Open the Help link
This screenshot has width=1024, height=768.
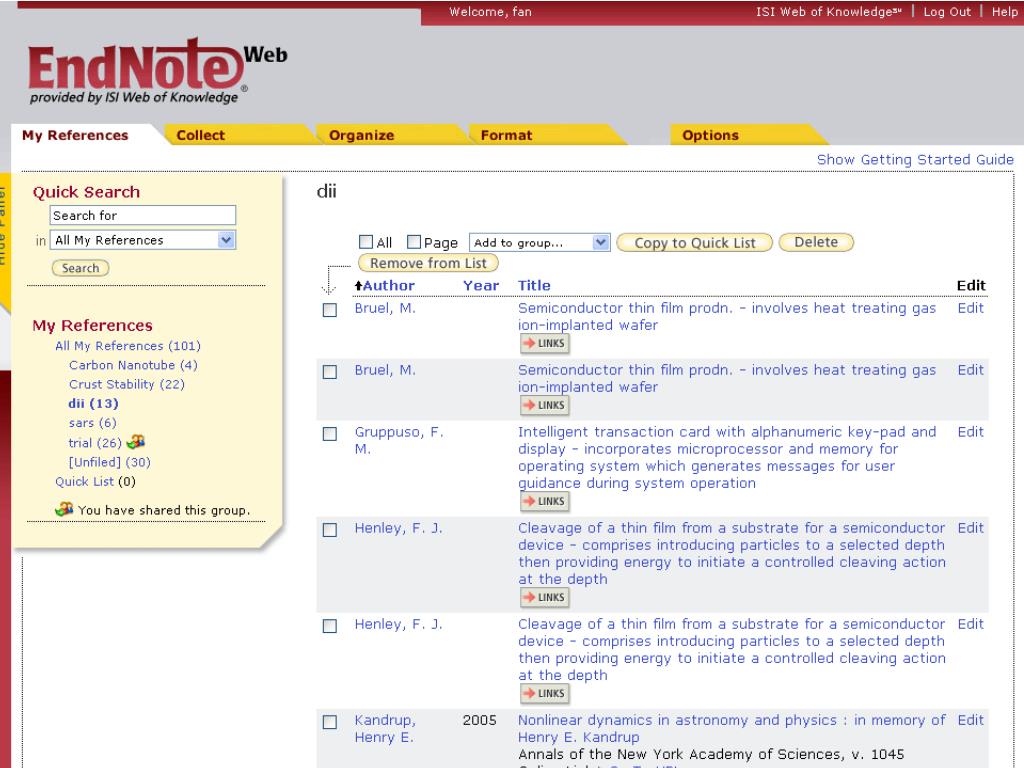tap(1004, 12)
